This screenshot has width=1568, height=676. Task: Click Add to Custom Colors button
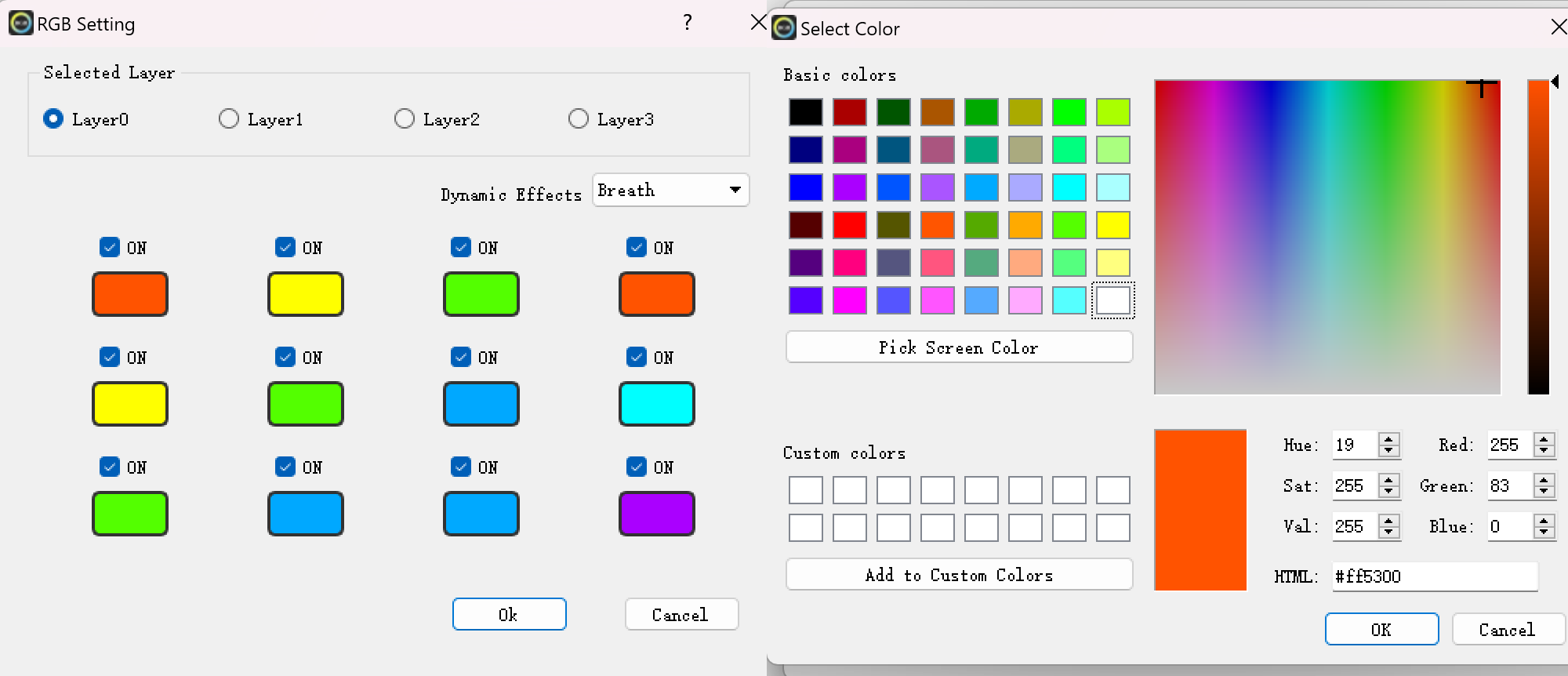point(959,574)
